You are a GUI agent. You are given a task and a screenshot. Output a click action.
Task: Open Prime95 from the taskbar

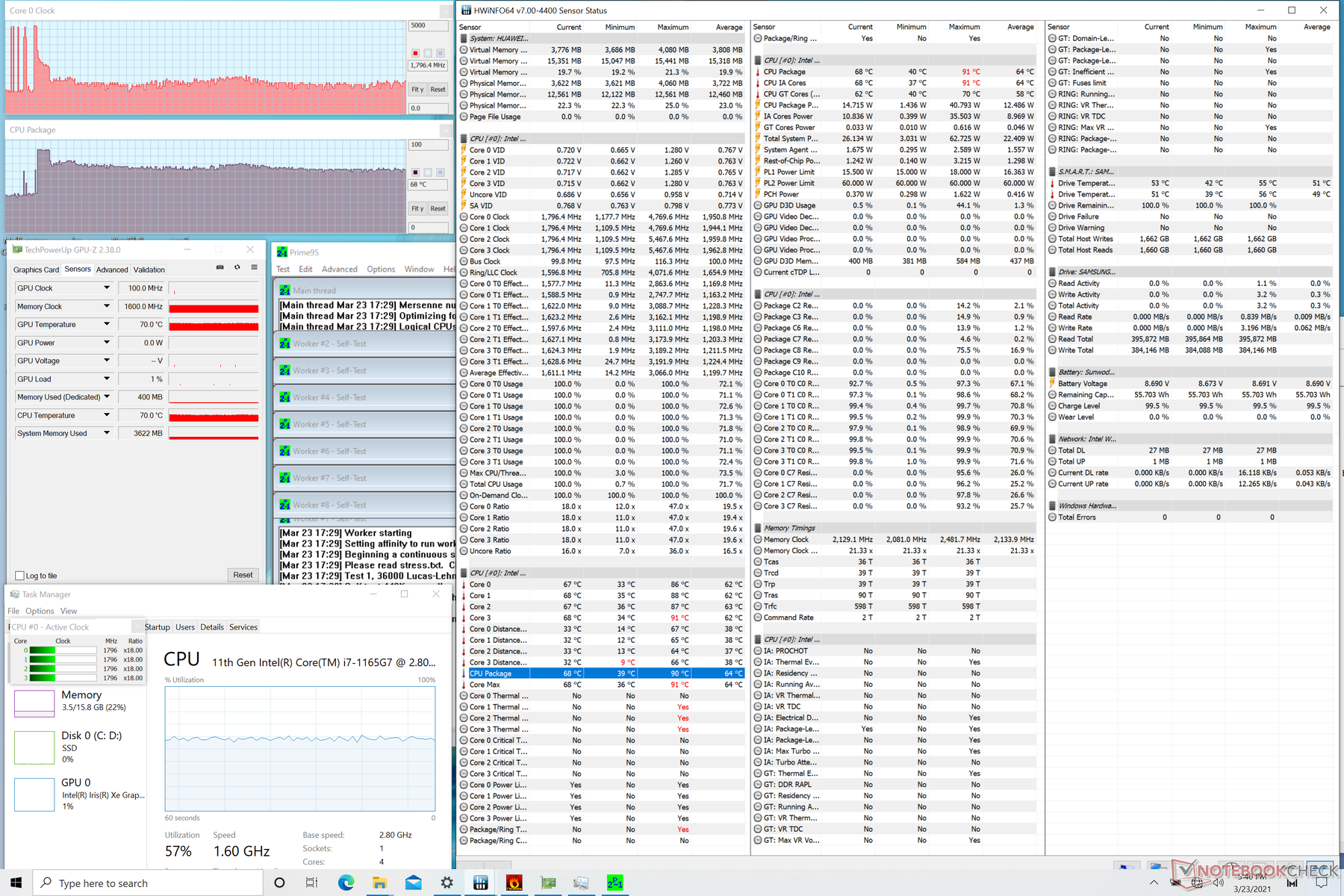point(615,883)
